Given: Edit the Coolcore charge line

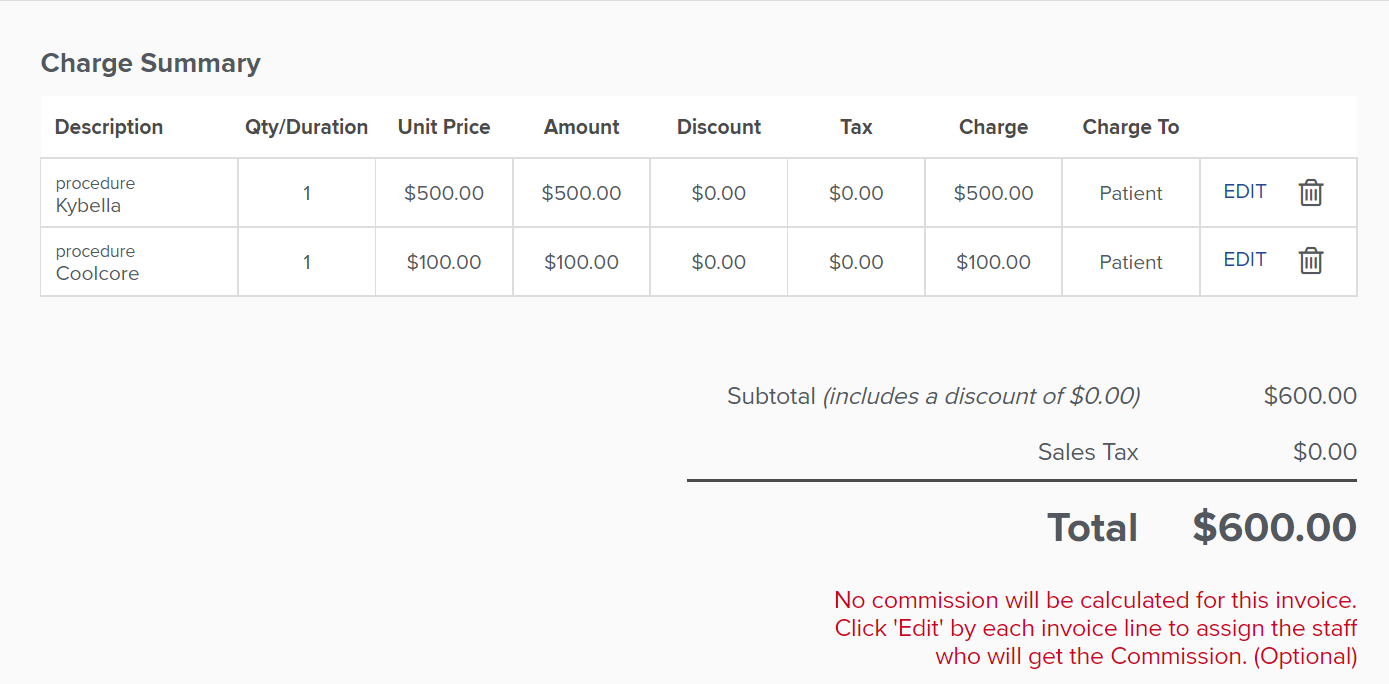Looking at the screenshot, I should (x=1245, y=260).
